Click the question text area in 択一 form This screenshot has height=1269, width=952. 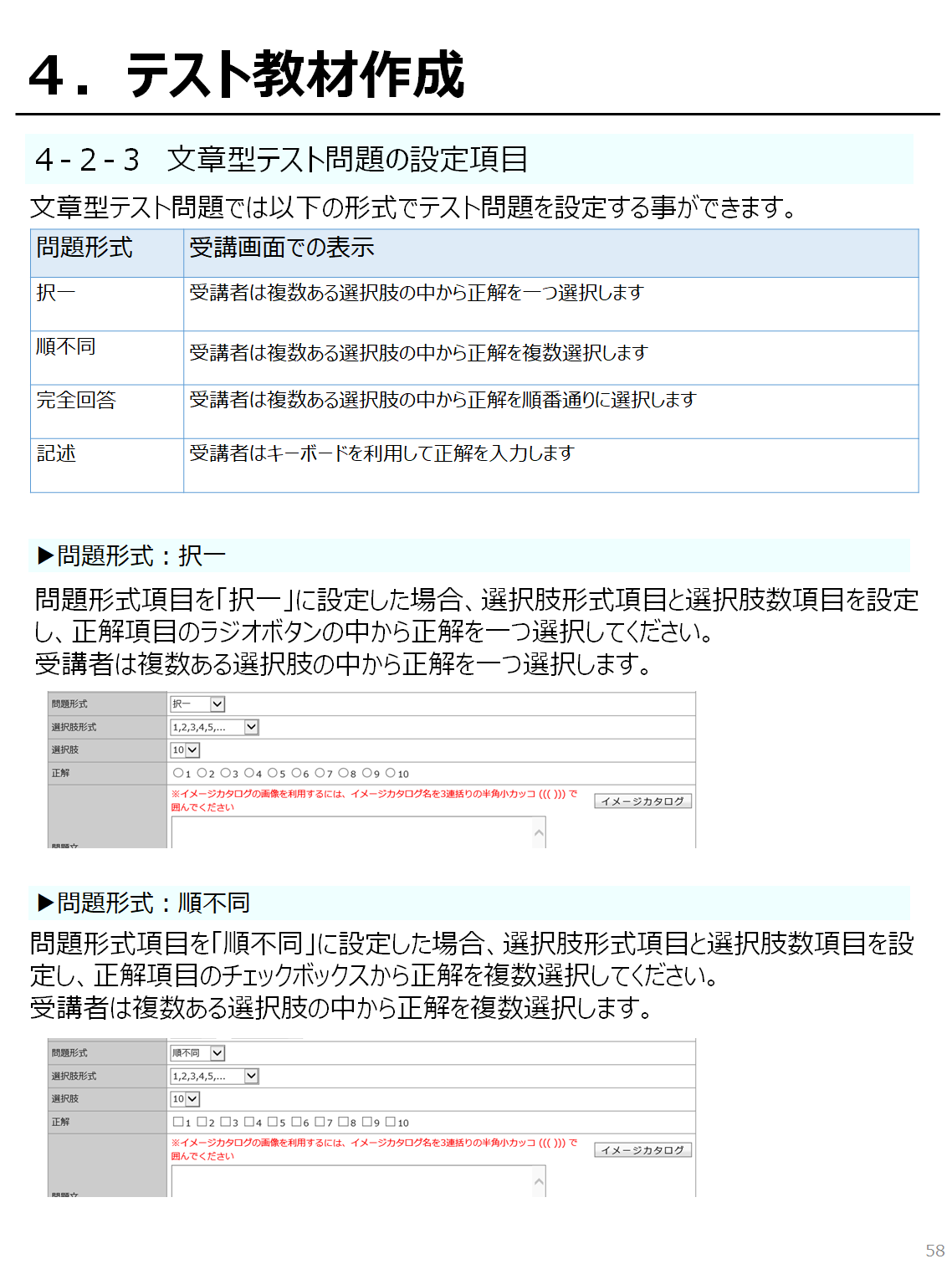pyautogui.click(x=351, y=833)
